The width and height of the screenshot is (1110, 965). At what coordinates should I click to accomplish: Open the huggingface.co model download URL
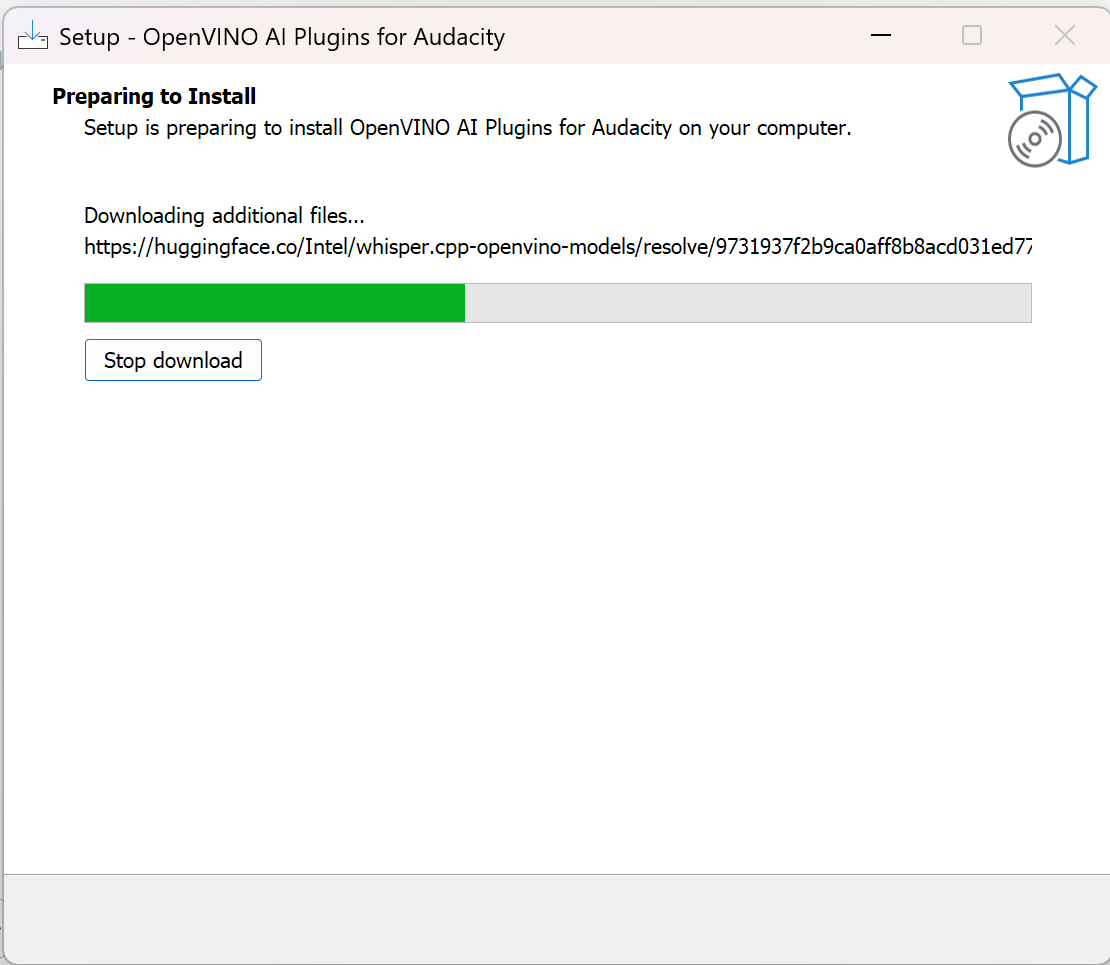[x=560, y=246]
